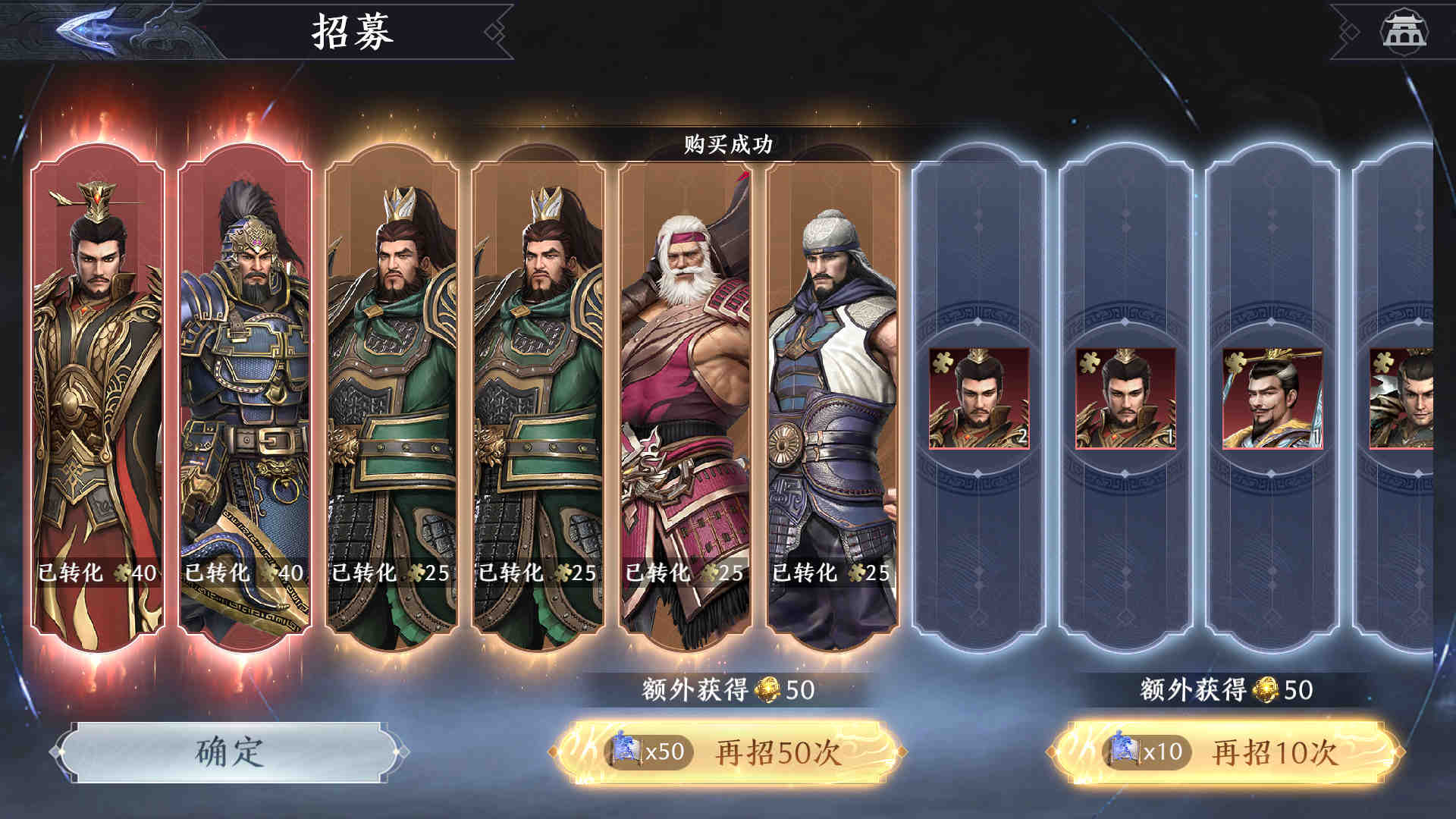1456x819 pixels.
Task: Click the gold coin beside left 额外获得 50
Action: coord(767,689)
